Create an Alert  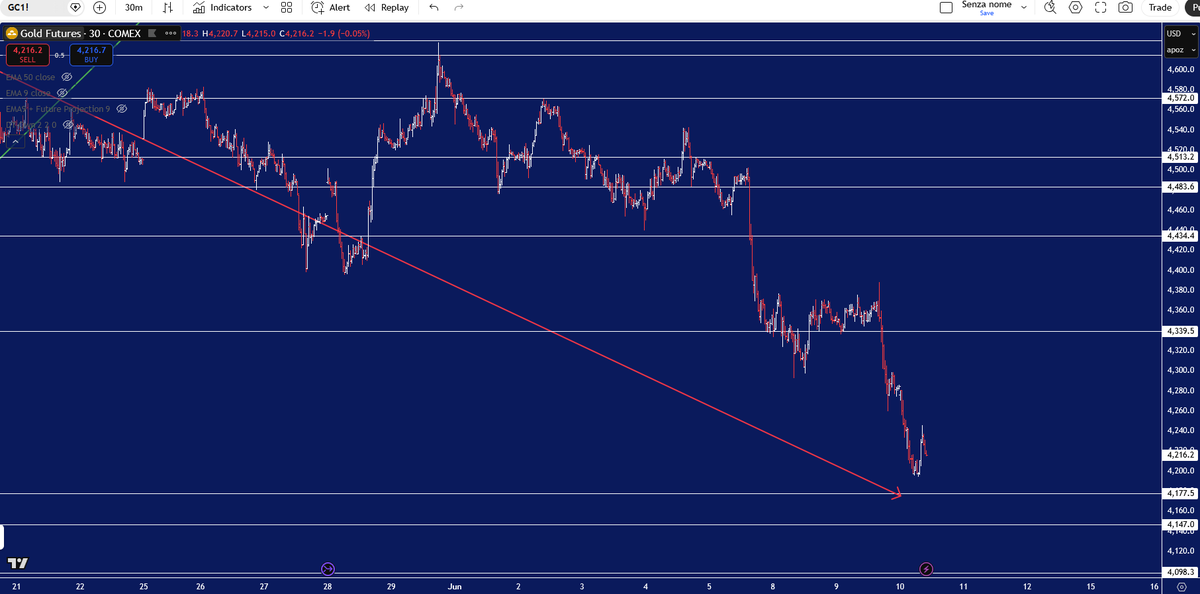[331, 7]
